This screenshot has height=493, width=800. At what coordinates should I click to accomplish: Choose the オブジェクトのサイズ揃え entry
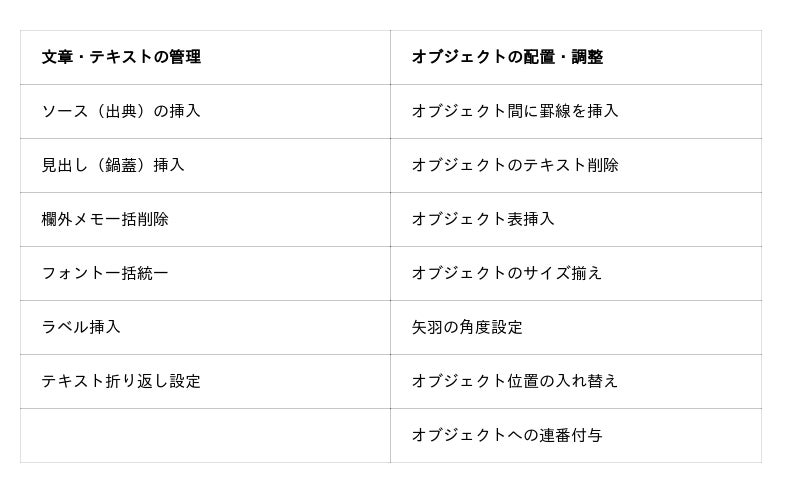coord(507,273)
